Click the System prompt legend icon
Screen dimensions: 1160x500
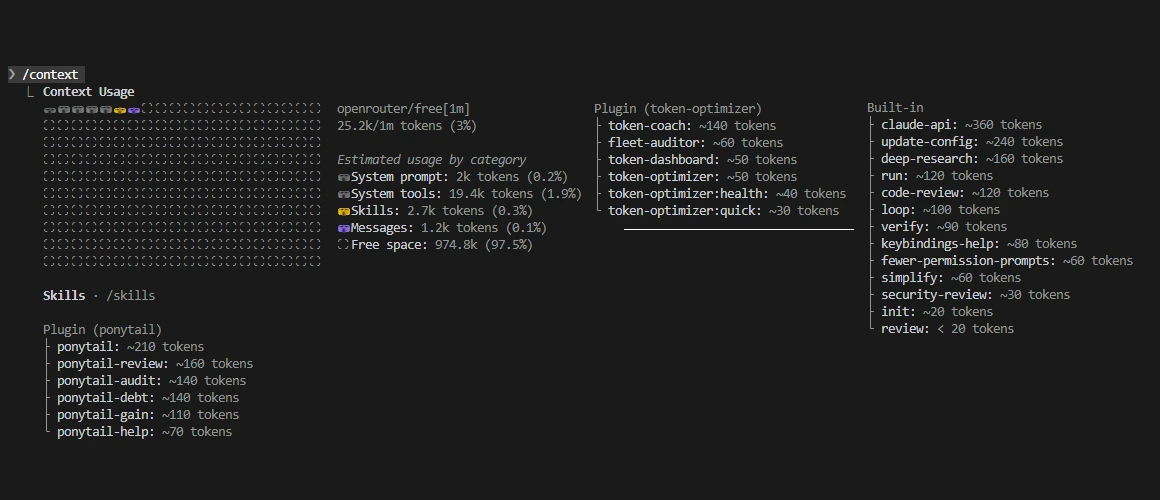[x=343, y=177]
